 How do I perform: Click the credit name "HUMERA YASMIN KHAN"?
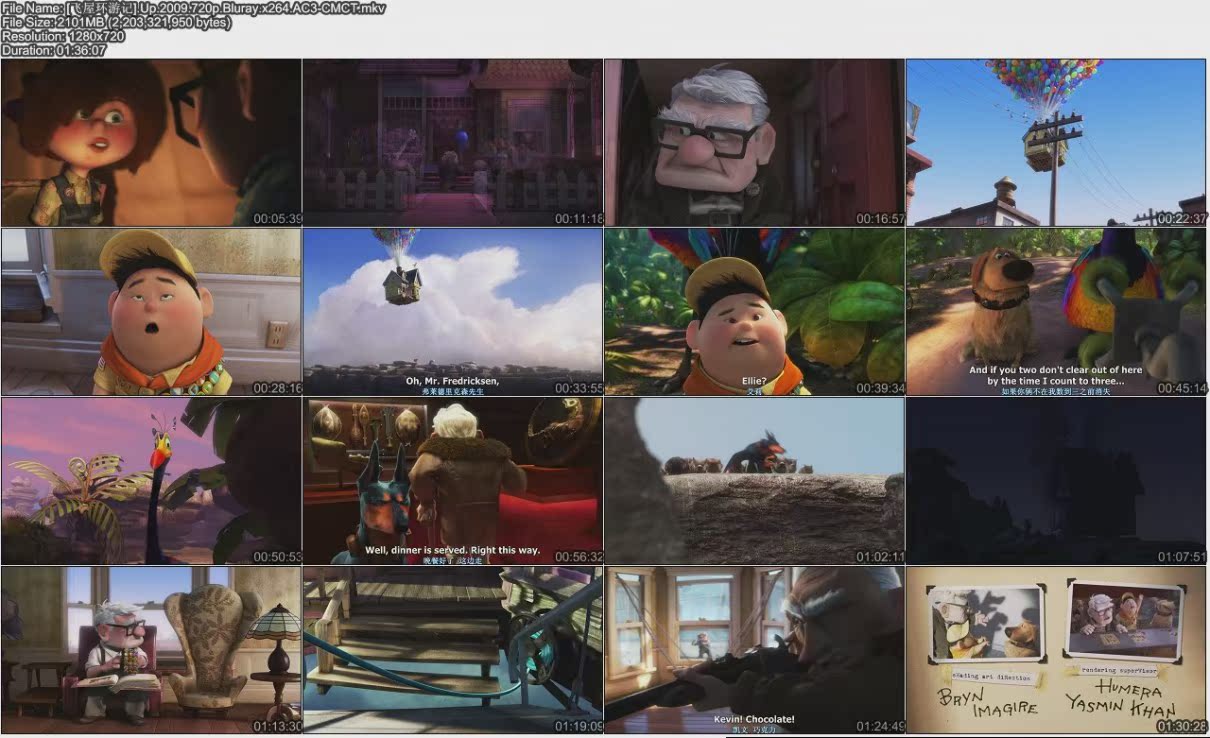[1122, 700]
